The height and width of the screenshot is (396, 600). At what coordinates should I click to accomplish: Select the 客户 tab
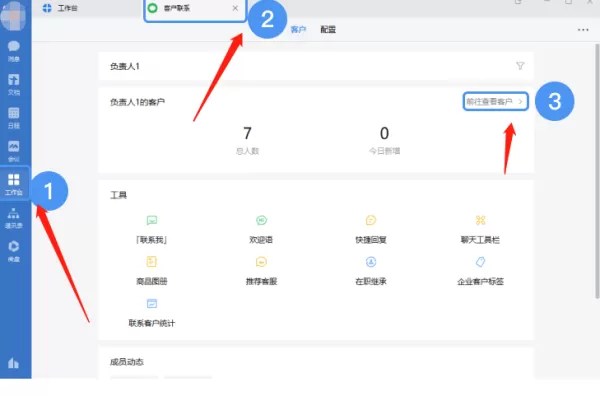tap(298, 29)
